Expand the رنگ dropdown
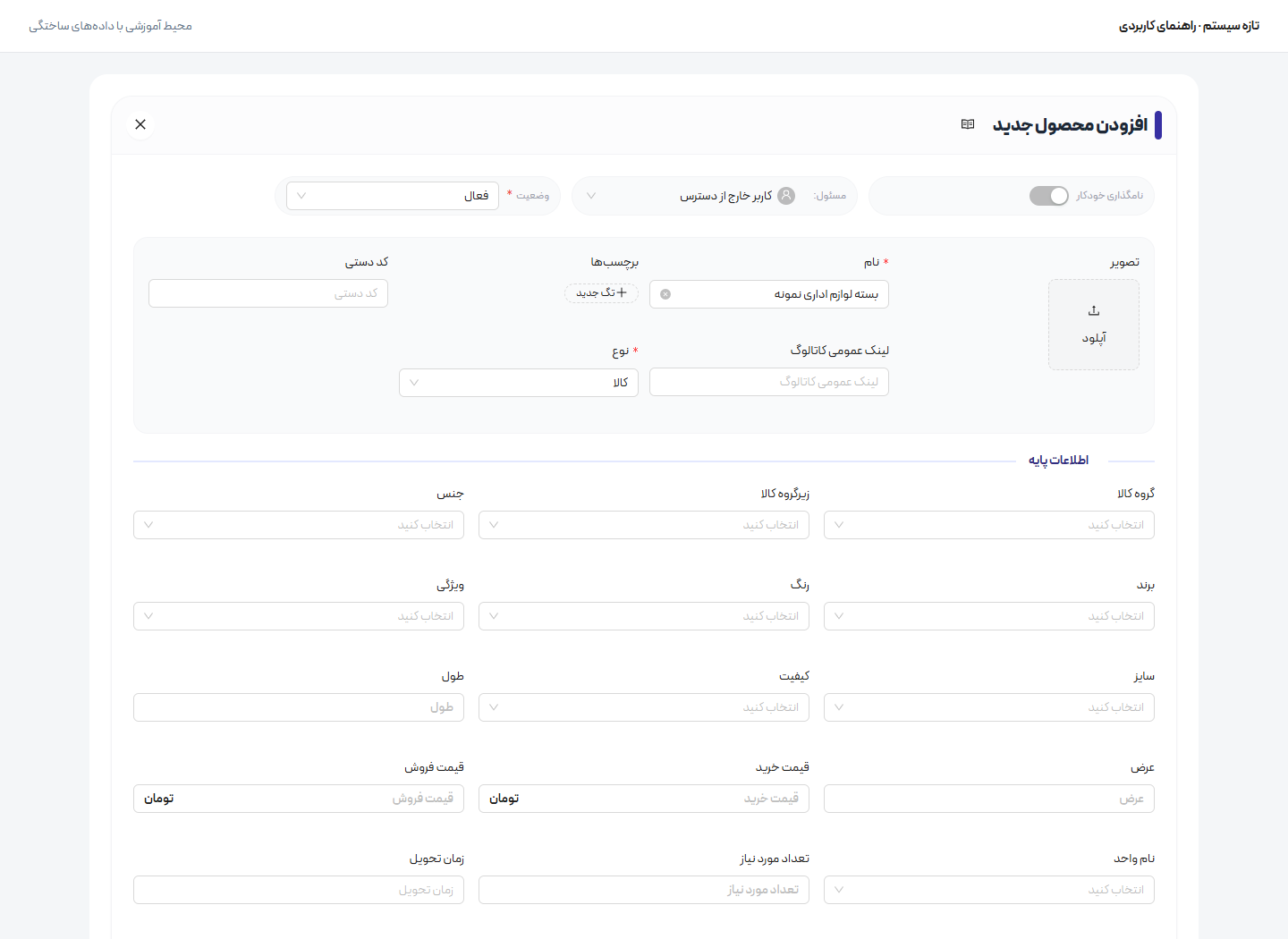 pos(644,616)
